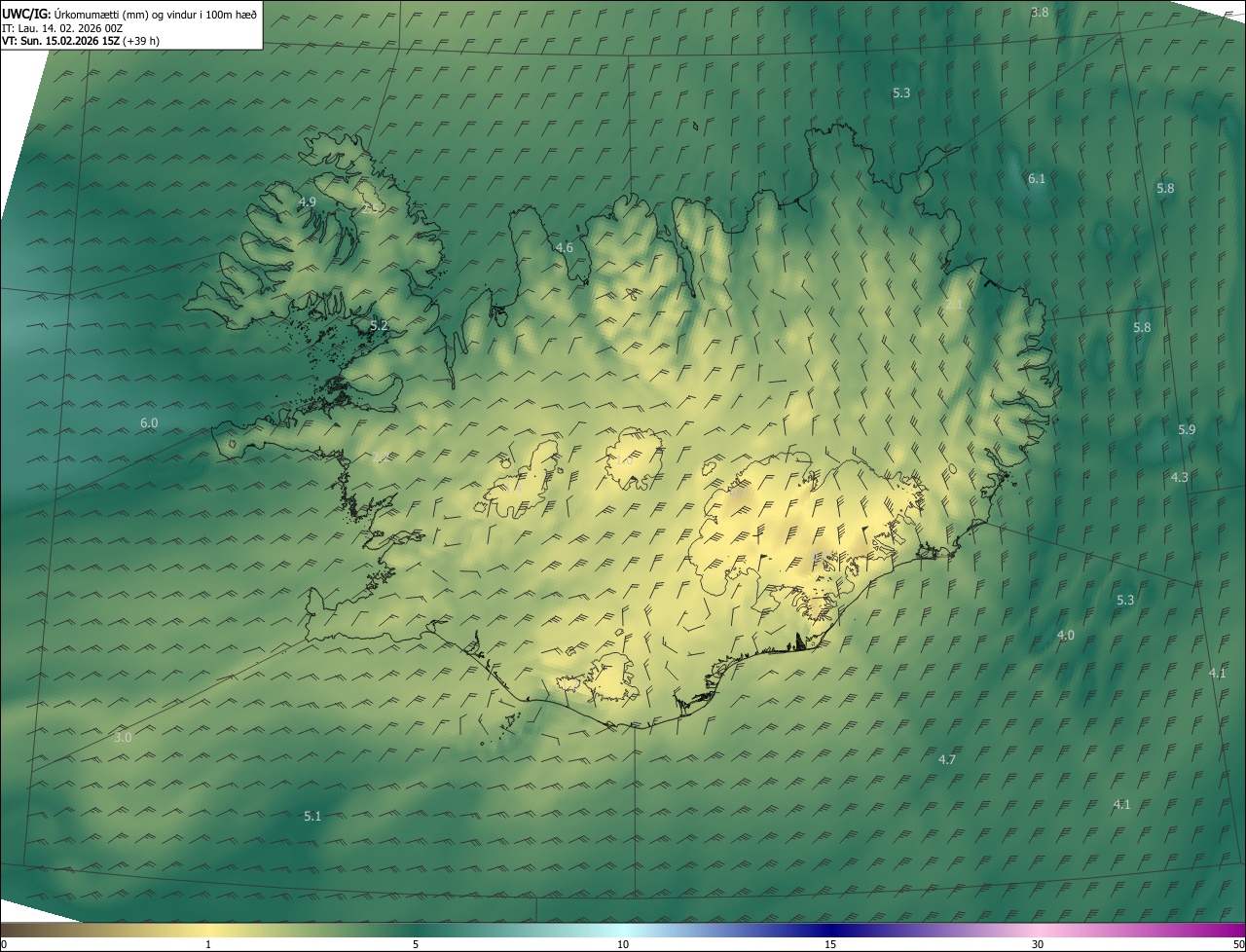Click the 1 tick on the colour scale
Image resolution: width=1246 pixels, height=952 pixels.
click(207, 944)
